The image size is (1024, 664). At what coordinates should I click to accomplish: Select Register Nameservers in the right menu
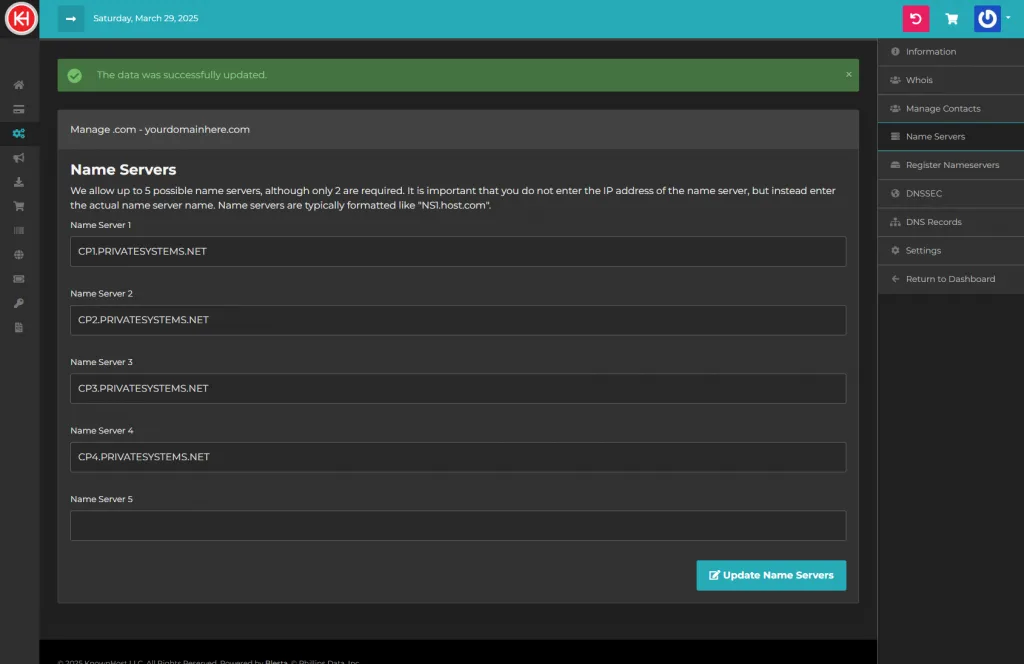(951, 165)
